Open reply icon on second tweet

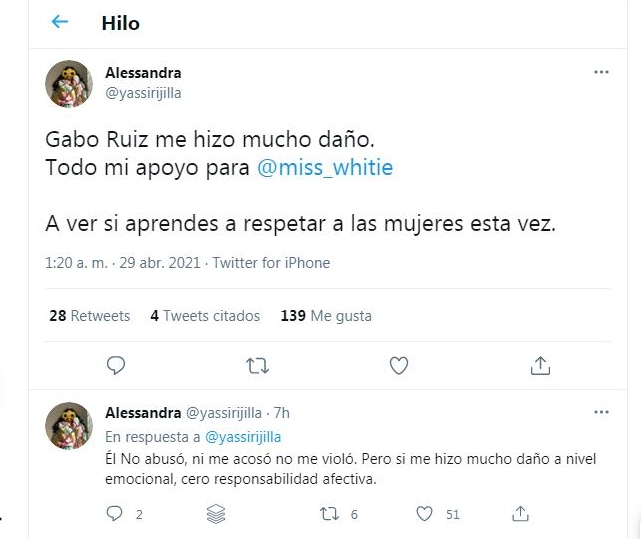click(114, 514)
